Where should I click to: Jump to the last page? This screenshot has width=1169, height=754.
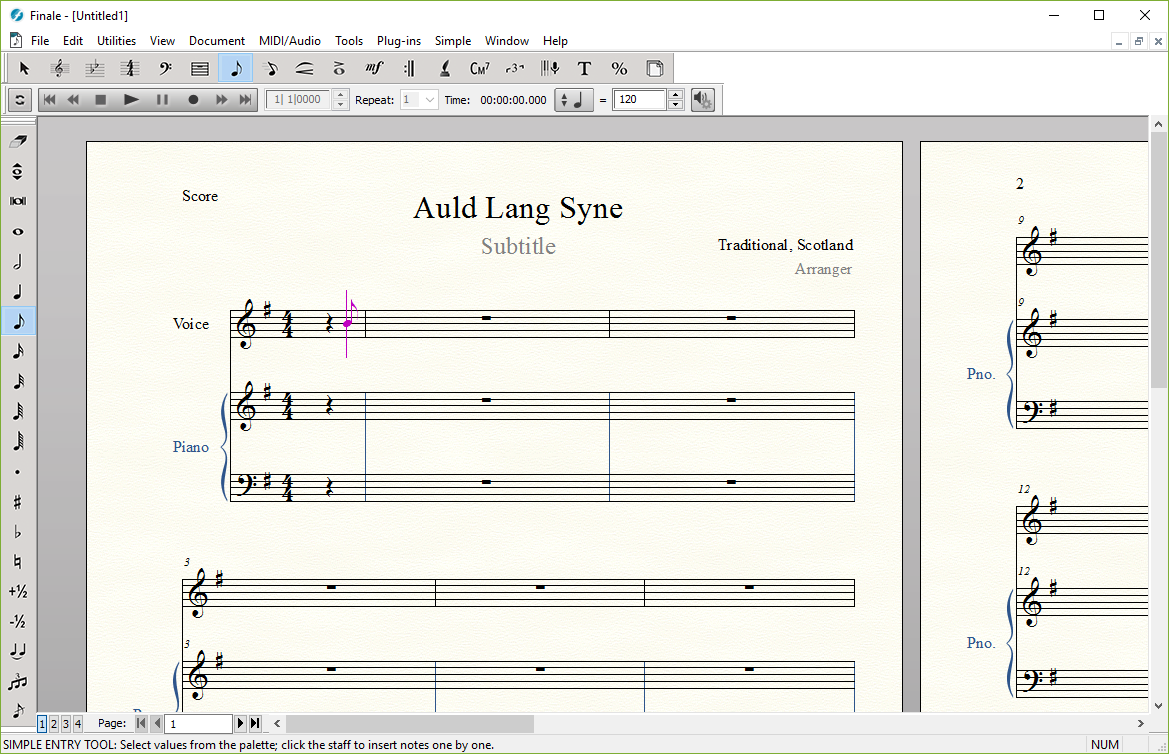click(x=255, y=723)
